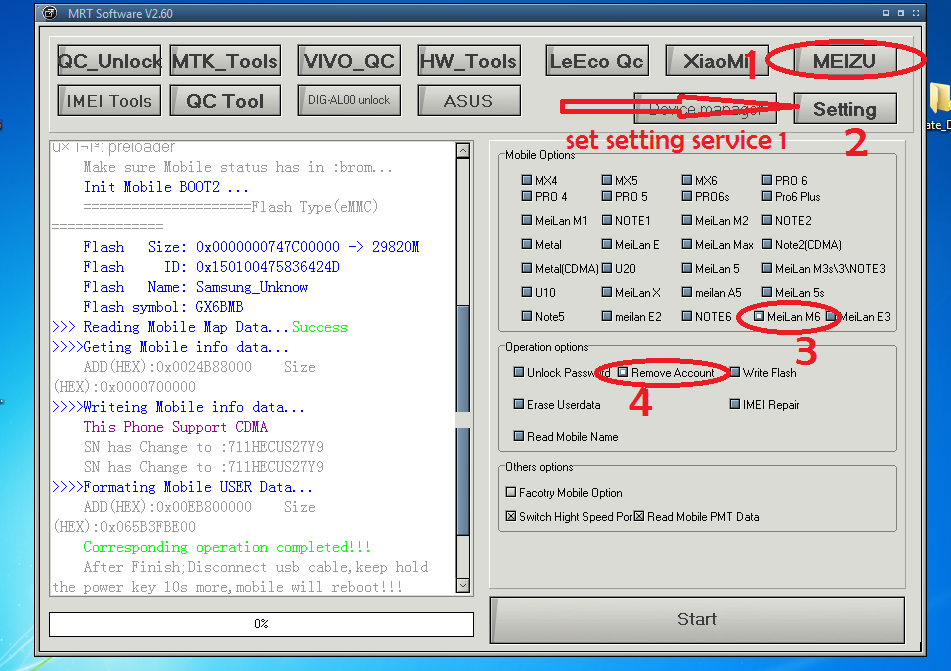Select MeiLan M3s\3\NOTE3 checkbox
Screen dimensions: 951x671
[767, 268]
